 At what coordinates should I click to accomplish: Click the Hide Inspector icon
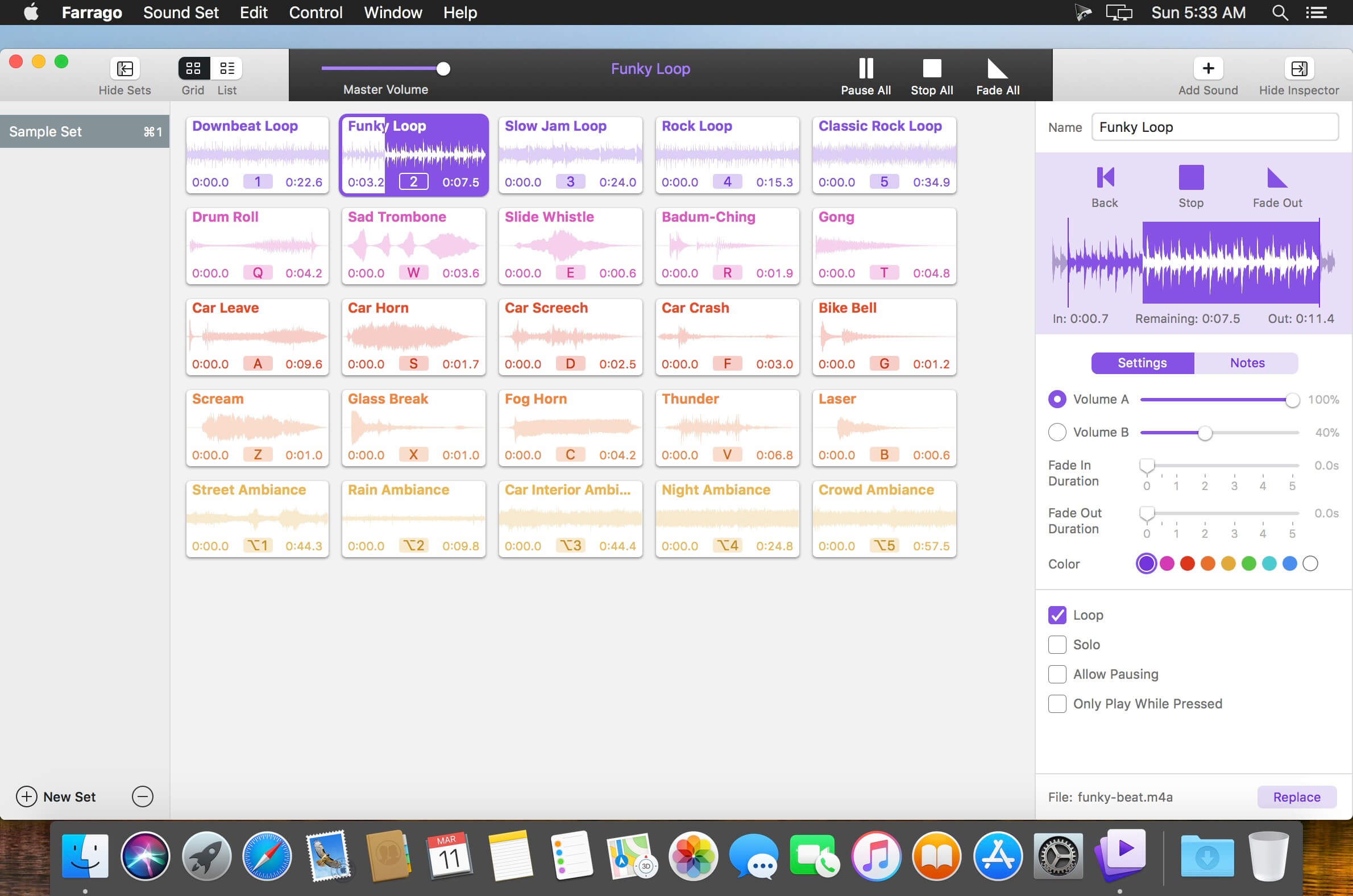pyautogui.click(x=1298, y=69)
